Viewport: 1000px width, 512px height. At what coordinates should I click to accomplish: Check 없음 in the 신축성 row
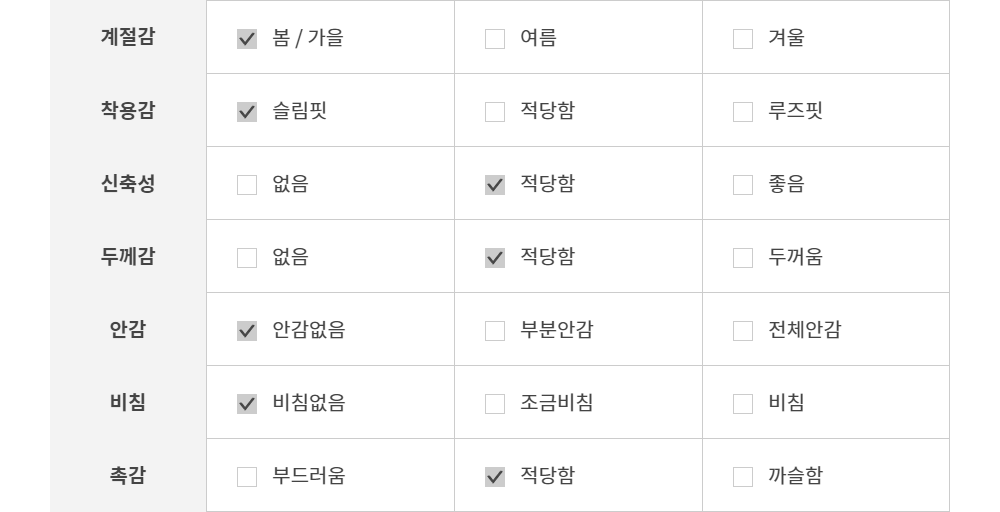pyautogui.click(x=247, y=185)
